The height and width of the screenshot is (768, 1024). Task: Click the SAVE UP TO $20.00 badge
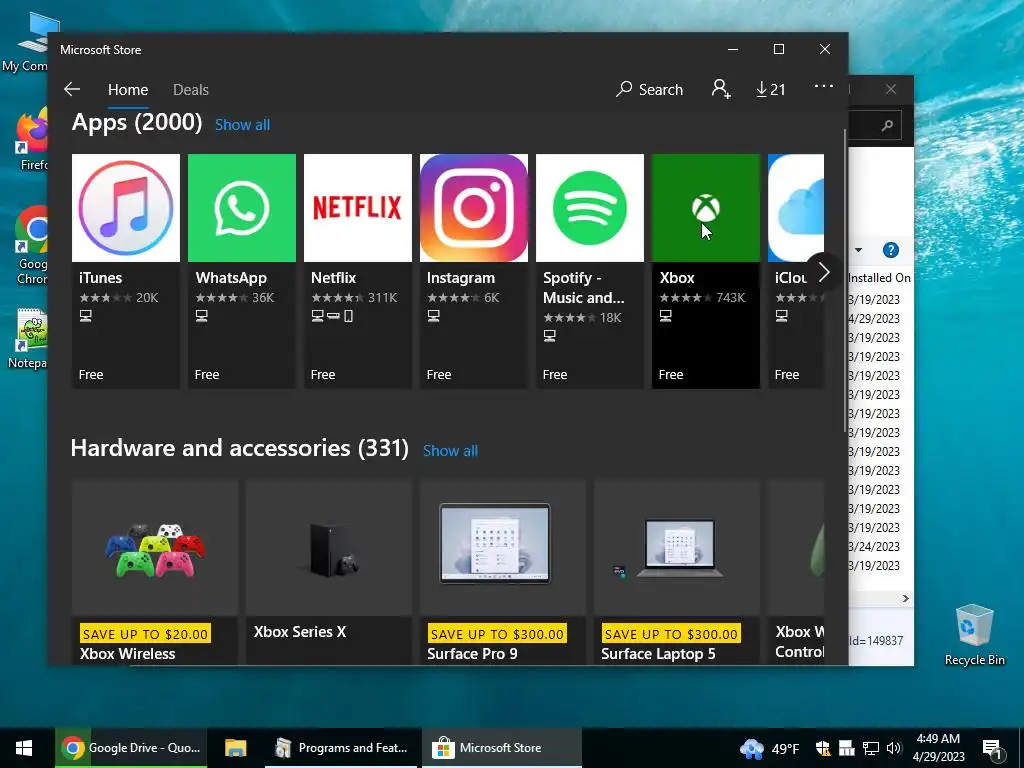pos(145,633)
